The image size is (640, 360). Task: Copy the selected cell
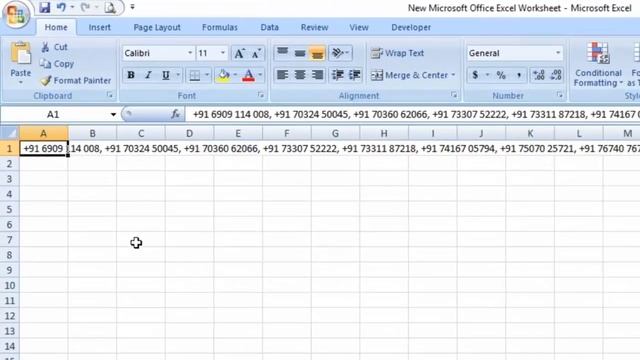coord(57,64)
